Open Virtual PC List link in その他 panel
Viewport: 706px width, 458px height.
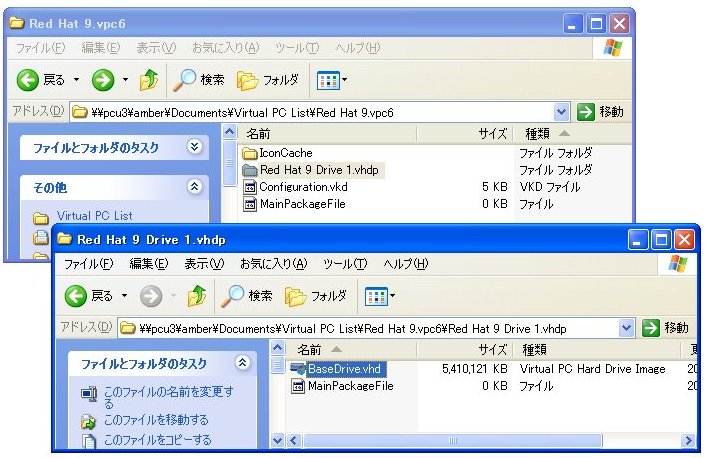tap(94, 216)
